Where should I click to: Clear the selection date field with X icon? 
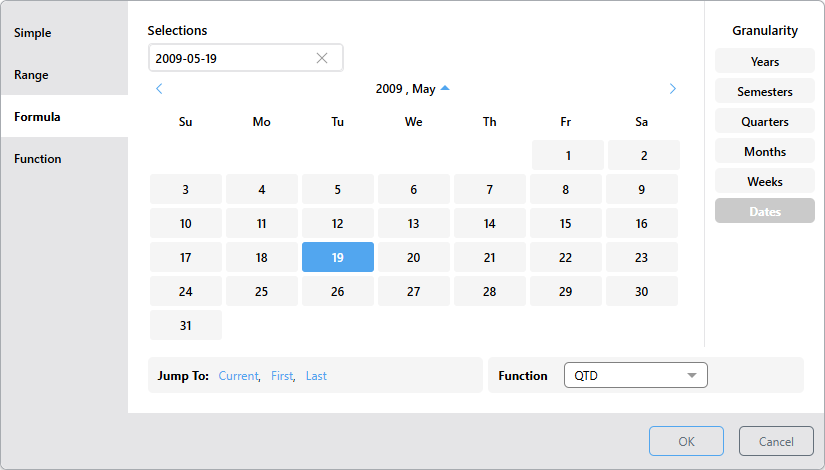322,58
